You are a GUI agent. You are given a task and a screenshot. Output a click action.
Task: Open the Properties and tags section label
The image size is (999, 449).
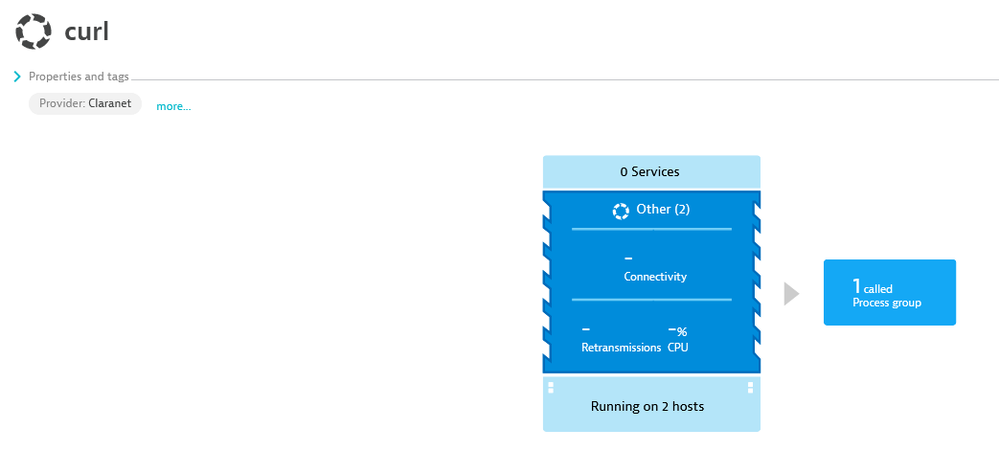pyautogui.click(x=78, y=76)
